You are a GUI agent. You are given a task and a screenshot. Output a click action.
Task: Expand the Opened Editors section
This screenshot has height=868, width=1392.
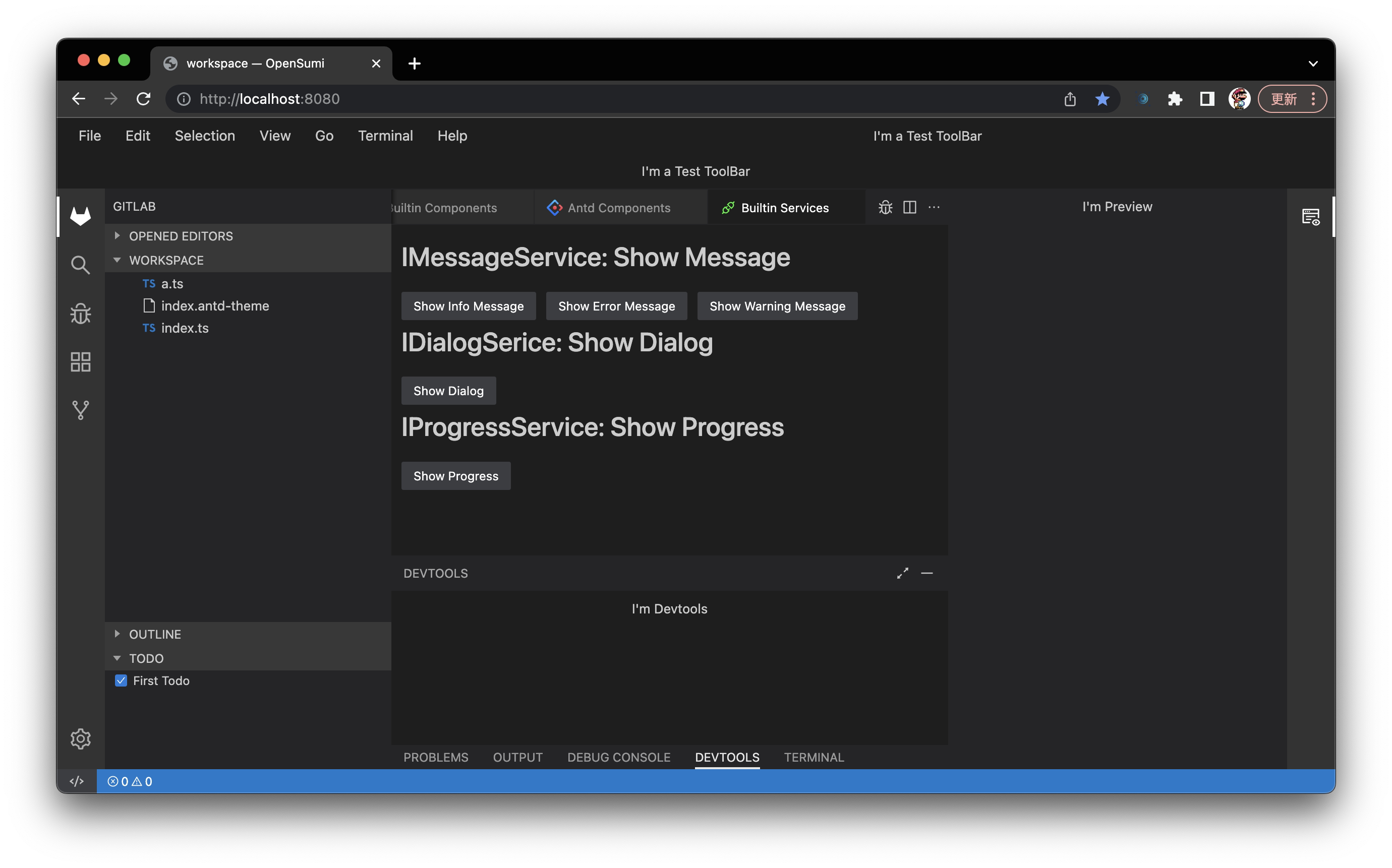(x=248, y=236)
